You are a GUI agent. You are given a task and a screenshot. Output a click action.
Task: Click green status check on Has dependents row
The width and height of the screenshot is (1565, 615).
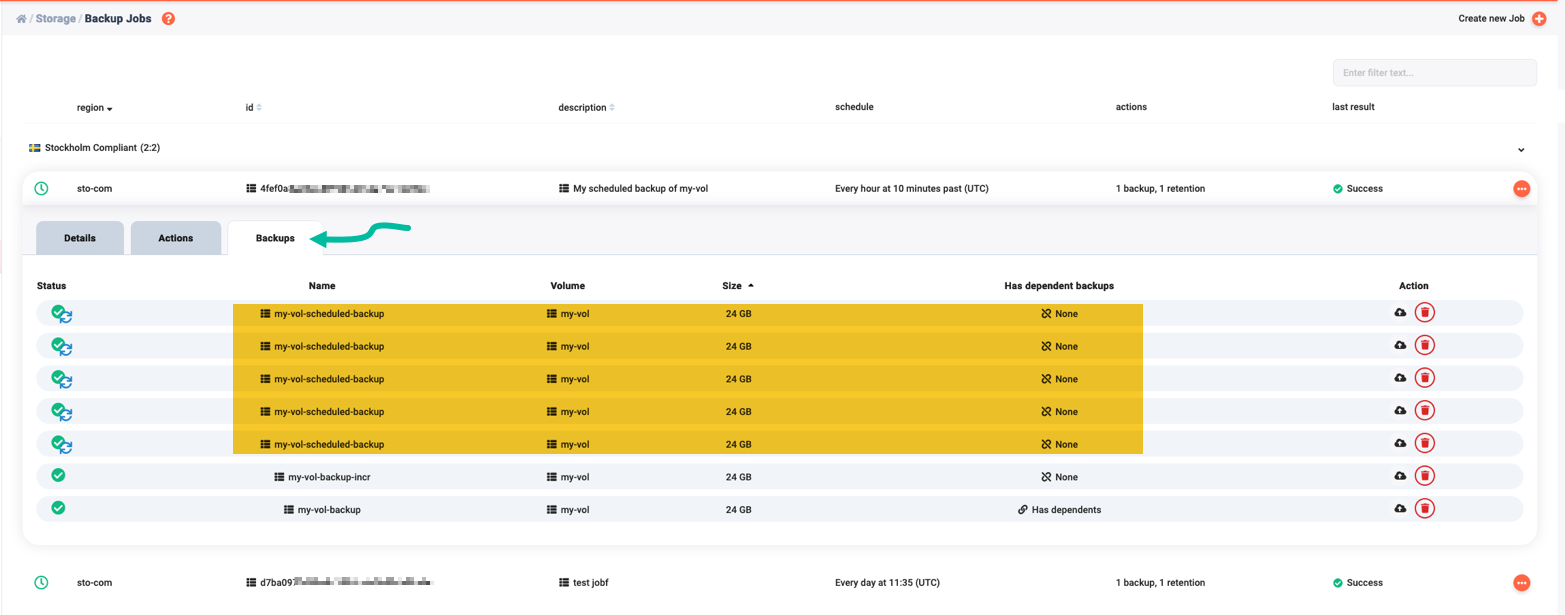(x=58, y=508)
